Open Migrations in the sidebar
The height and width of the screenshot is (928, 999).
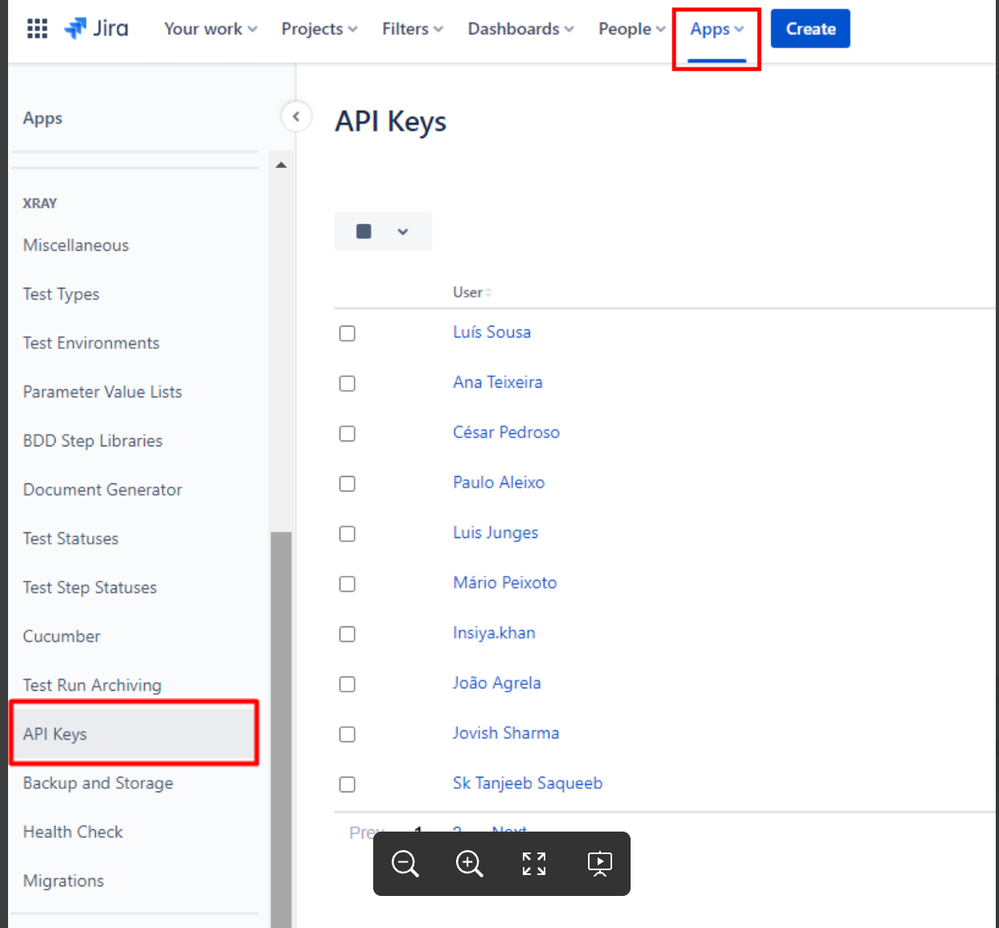coord(64,881)
